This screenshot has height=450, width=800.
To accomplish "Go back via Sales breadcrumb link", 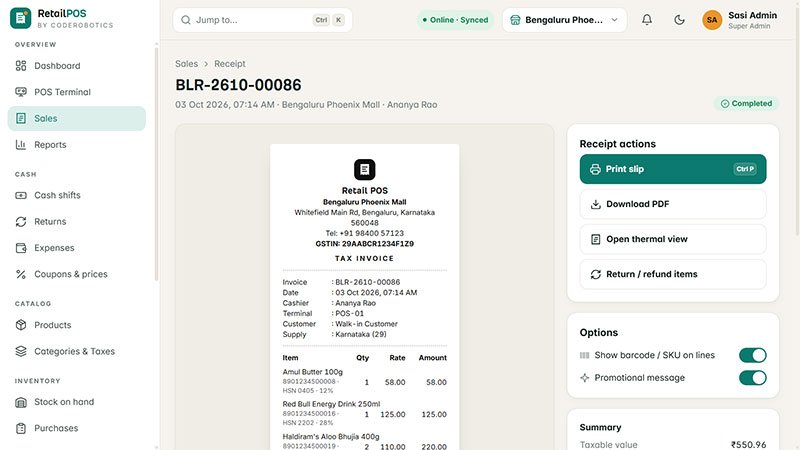I will click(186, 64).
